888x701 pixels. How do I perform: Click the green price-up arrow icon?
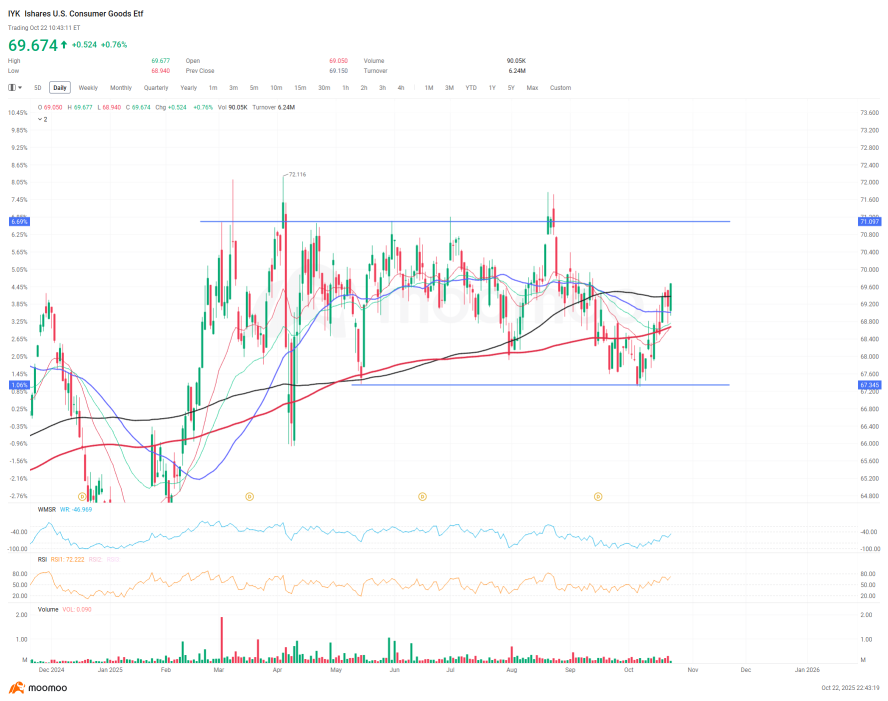[64, 45]
